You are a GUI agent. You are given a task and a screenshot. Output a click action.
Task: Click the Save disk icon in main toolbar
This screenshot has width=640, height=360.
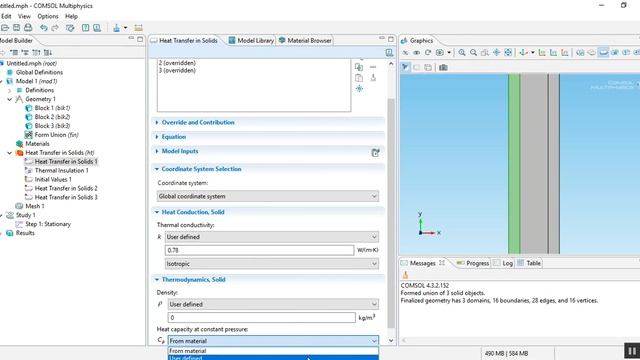pyautogui.click(x=16, y=28)
